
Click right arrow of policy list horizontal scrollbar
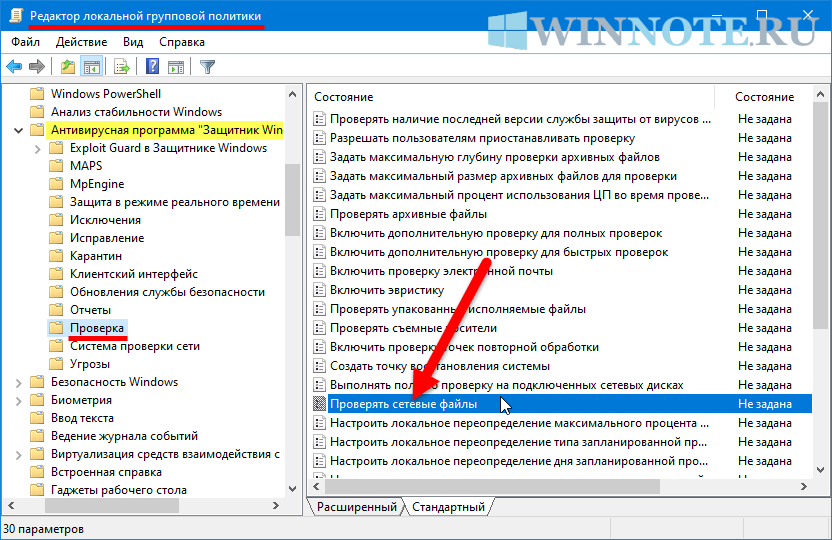point(804,486)
